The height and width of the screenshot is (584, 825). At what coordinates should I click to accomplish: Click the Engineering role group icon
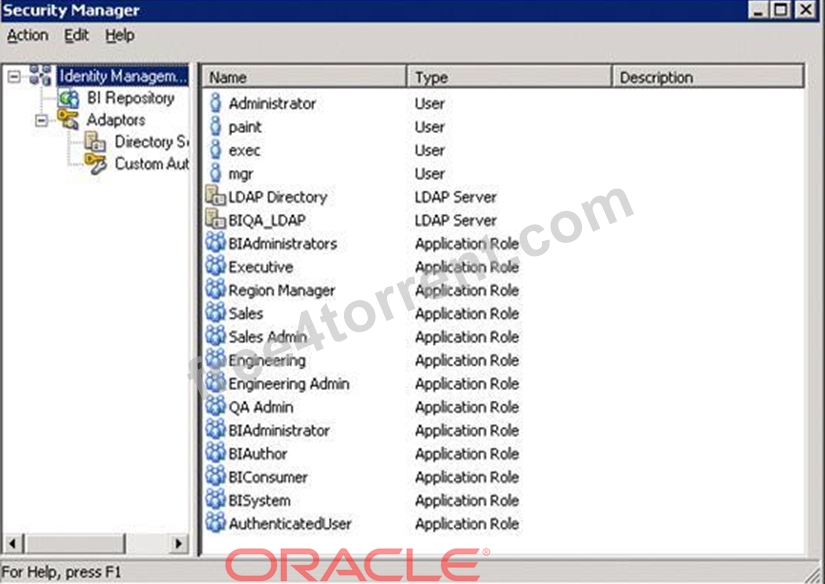(215, 359)
